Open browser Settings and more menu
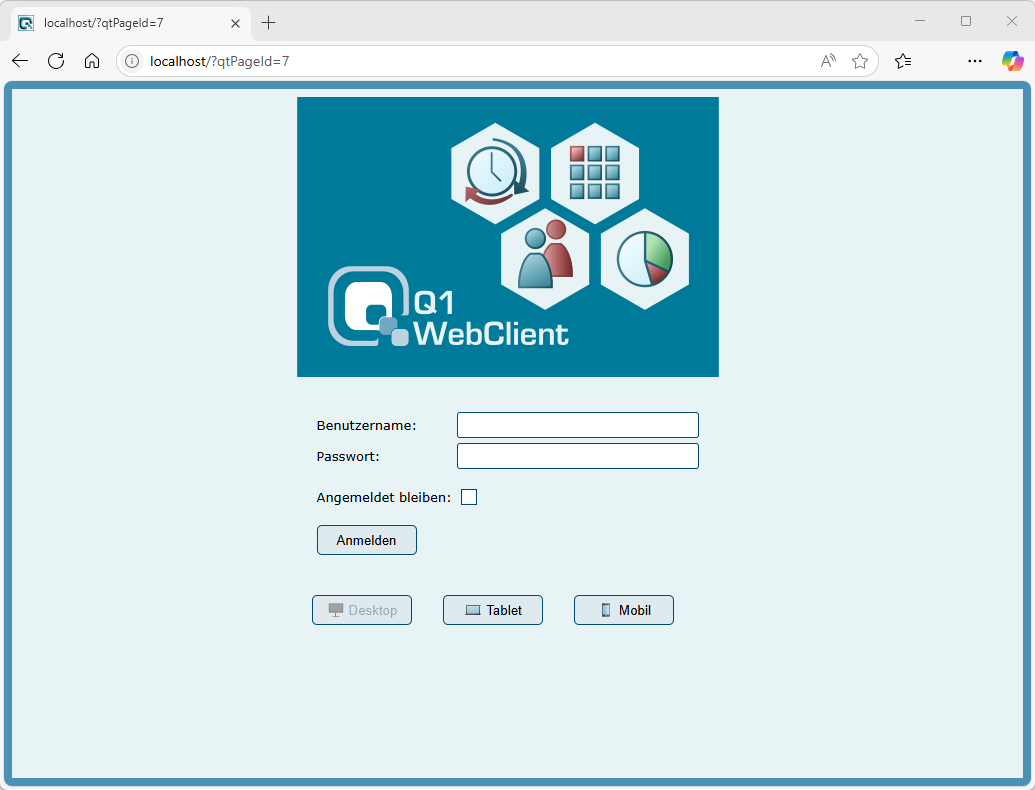1035x790 pixels. [974, 61]
